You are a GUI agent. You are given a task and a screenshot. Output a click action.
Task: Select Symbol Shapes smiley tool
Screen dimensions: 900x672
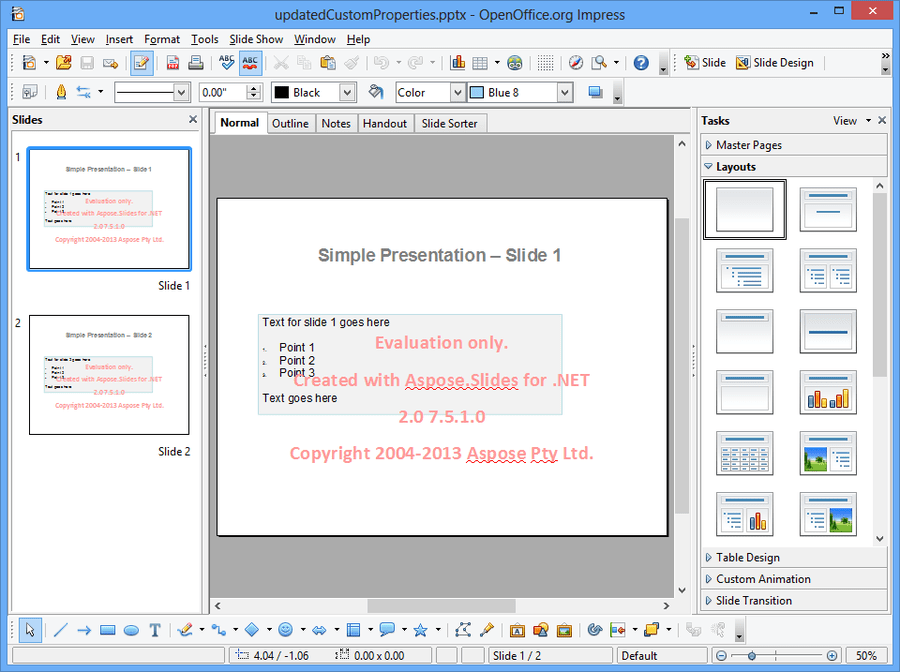coord(285,630)
